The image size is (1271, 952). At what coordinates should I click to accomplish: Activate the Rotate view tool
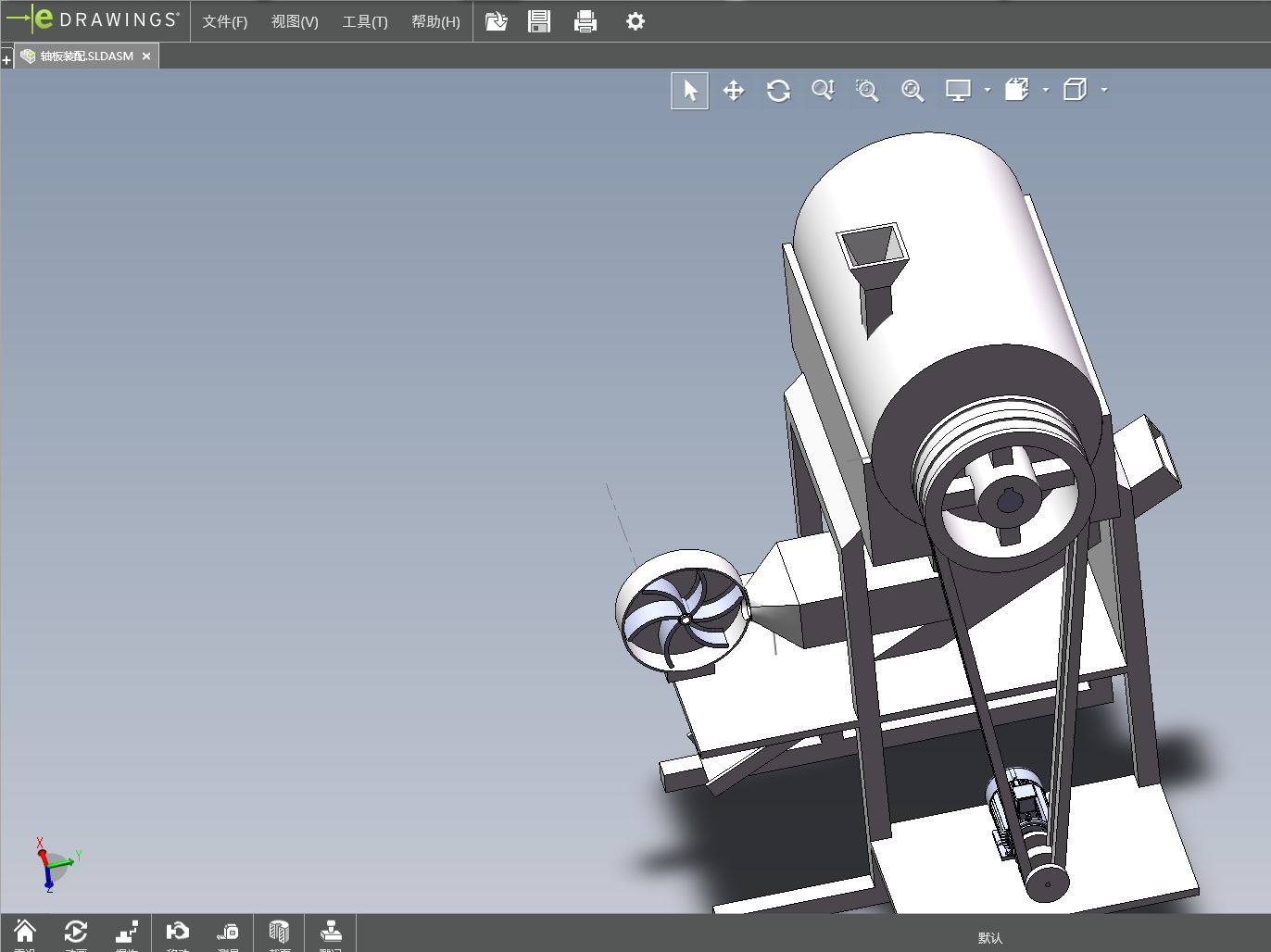pyautogui.click(x=778, y=91)
